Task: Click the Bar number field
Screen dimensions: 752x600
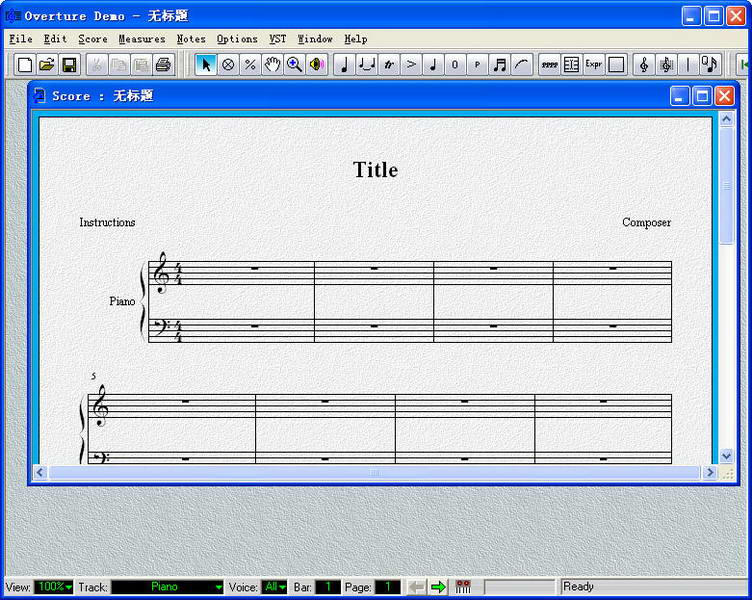Action: pyautogui.click(x=328, y=587)
